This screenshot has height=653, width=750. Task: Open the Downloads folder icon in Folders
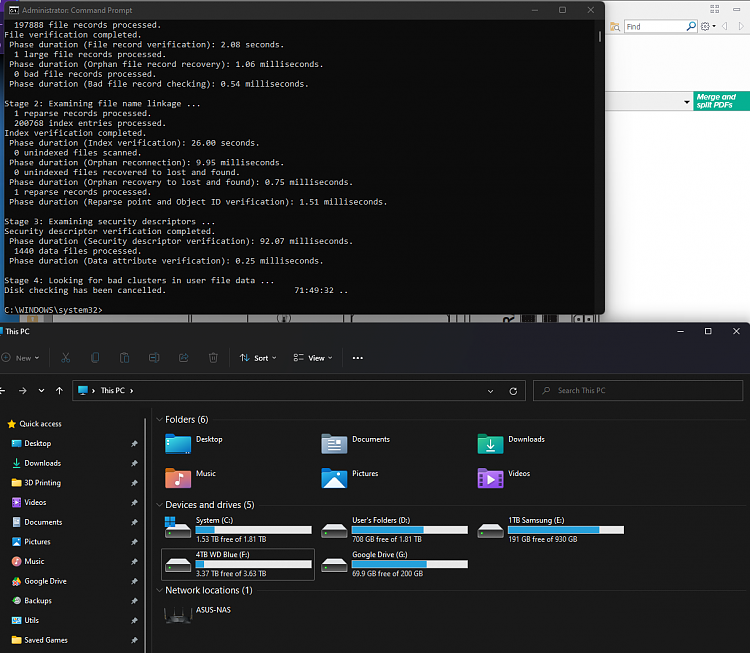coord(490,443)
